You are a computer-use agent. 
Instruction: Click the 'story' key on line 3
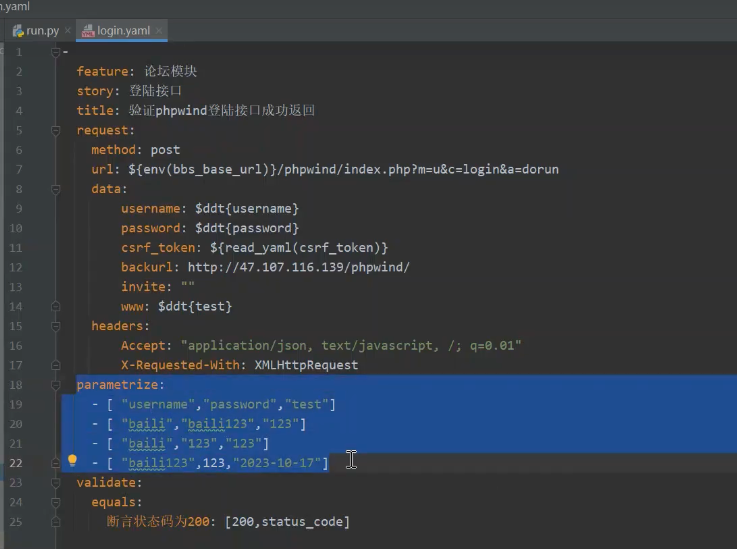[x=95, y=91]
